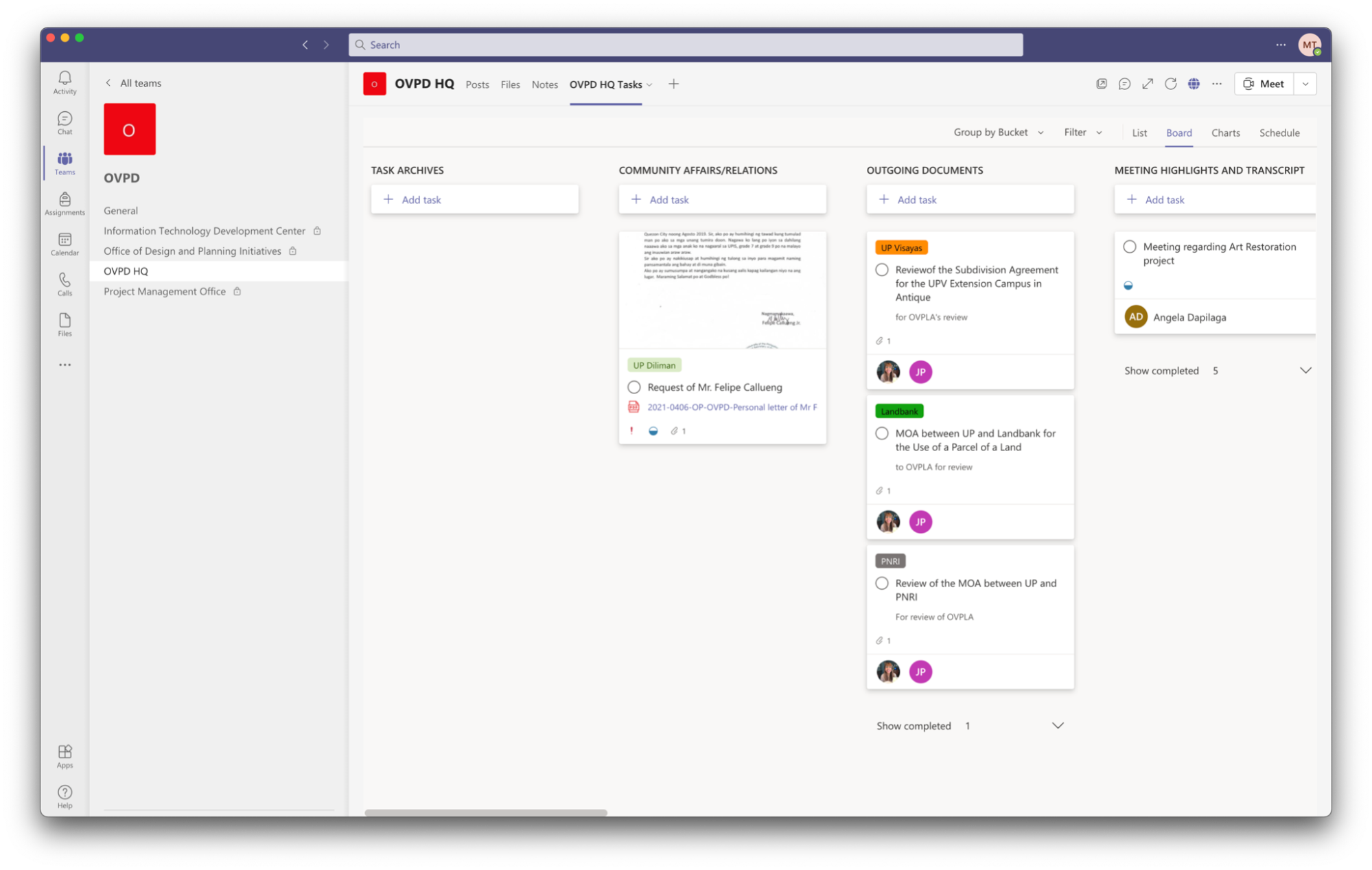The width and height of the screenshot is (1372, 870).
Task: Click the green Landbank label
Action: pos(899,411)
